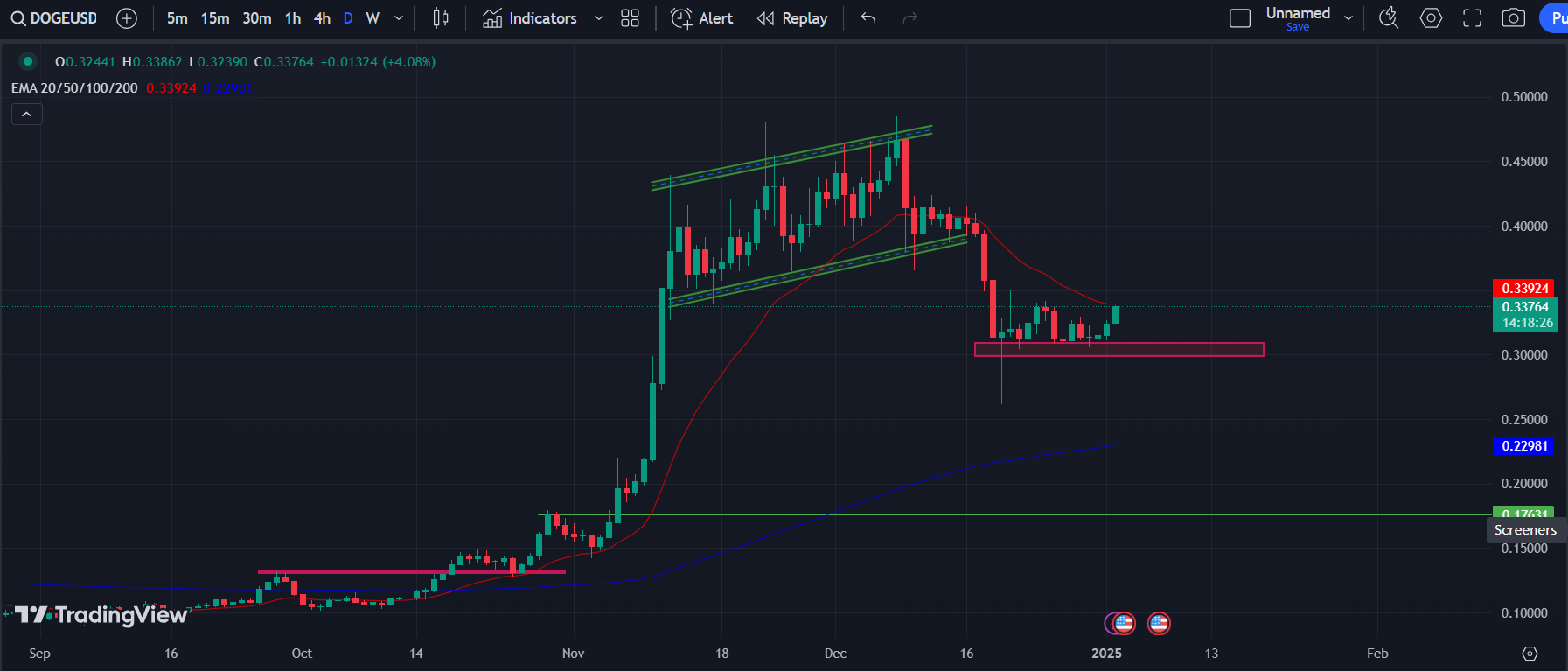Create an Alert

coord(701,18)
